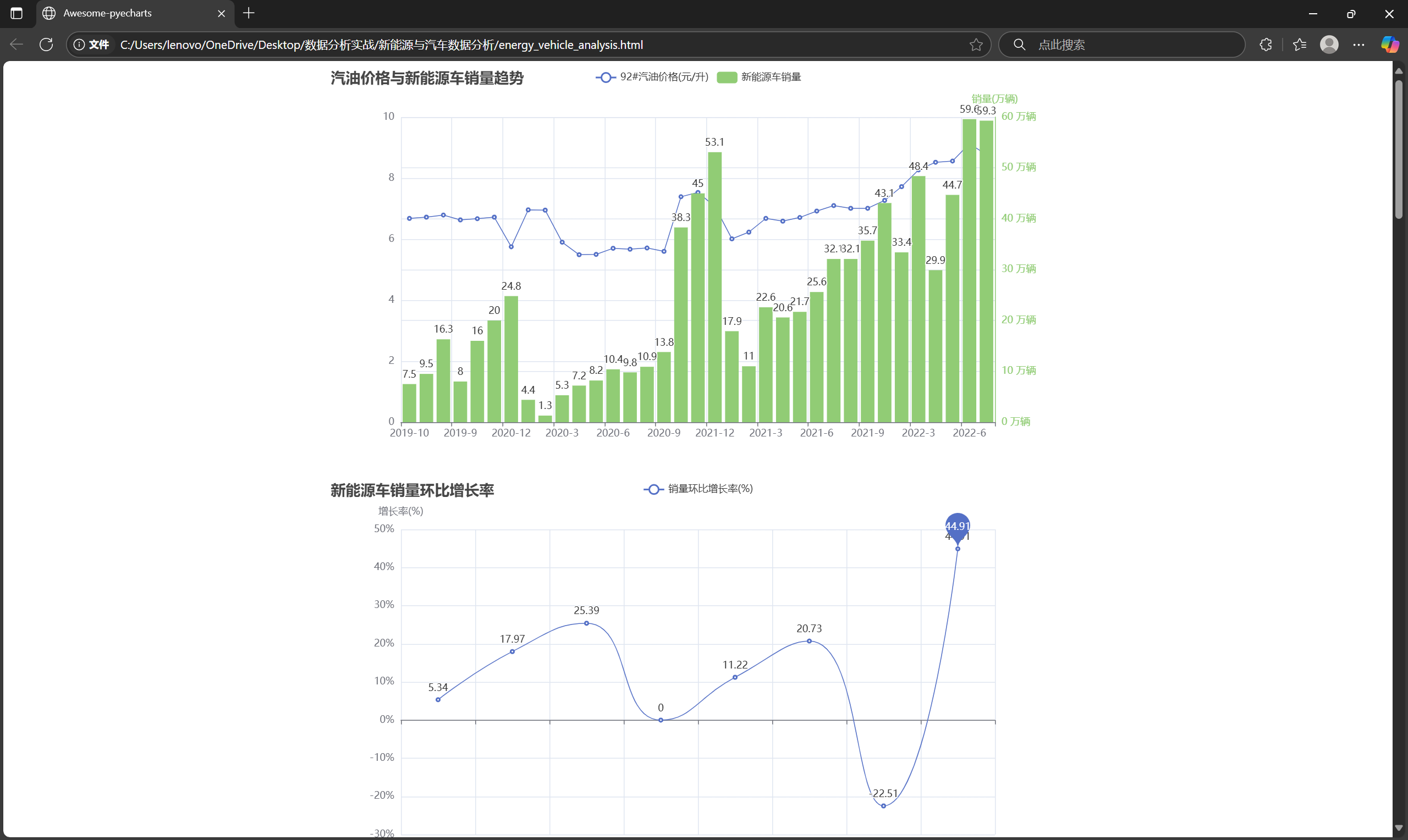Toggle 新能源车销量 legend series
Image resolution: width=1408 pixels, height=840 pixels.
tap(759, 77)
